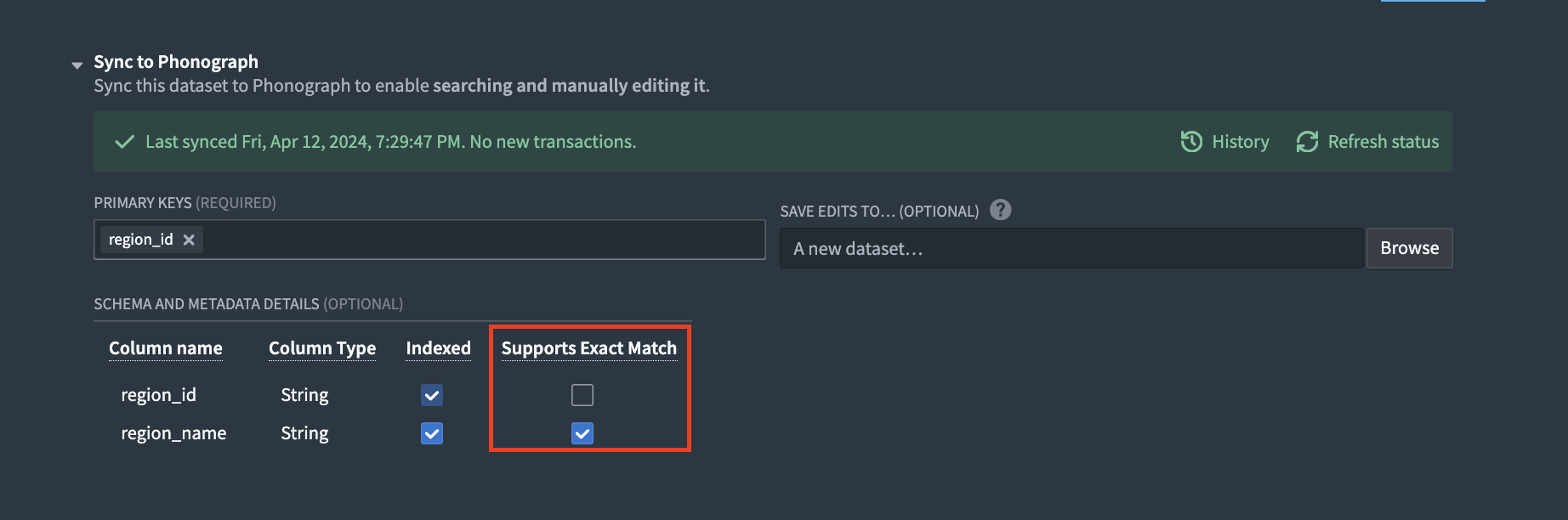Uncheck Indexed for region_id

point(432,395)
